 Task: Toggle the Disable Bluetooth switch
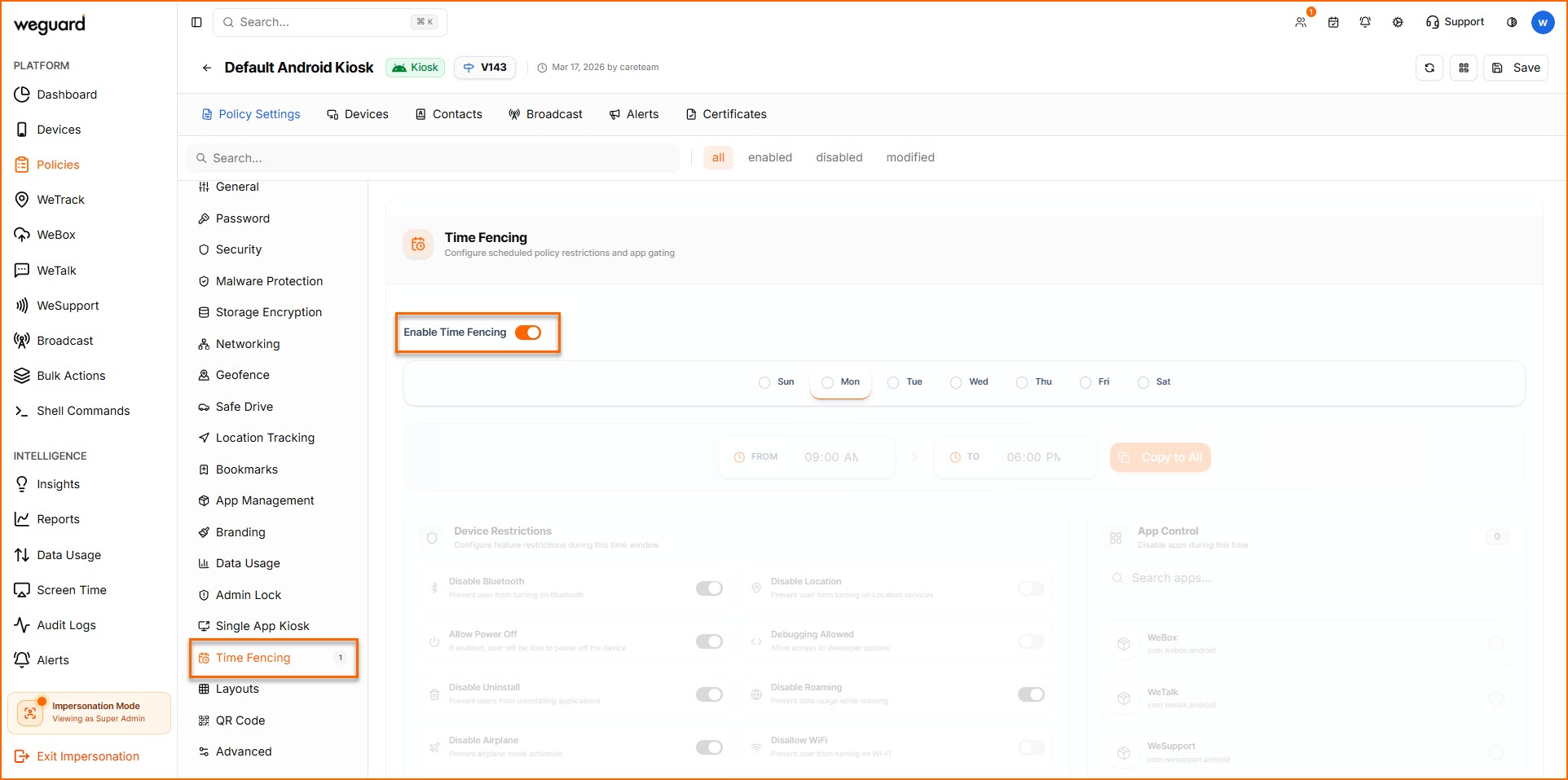tap(709, 588)
